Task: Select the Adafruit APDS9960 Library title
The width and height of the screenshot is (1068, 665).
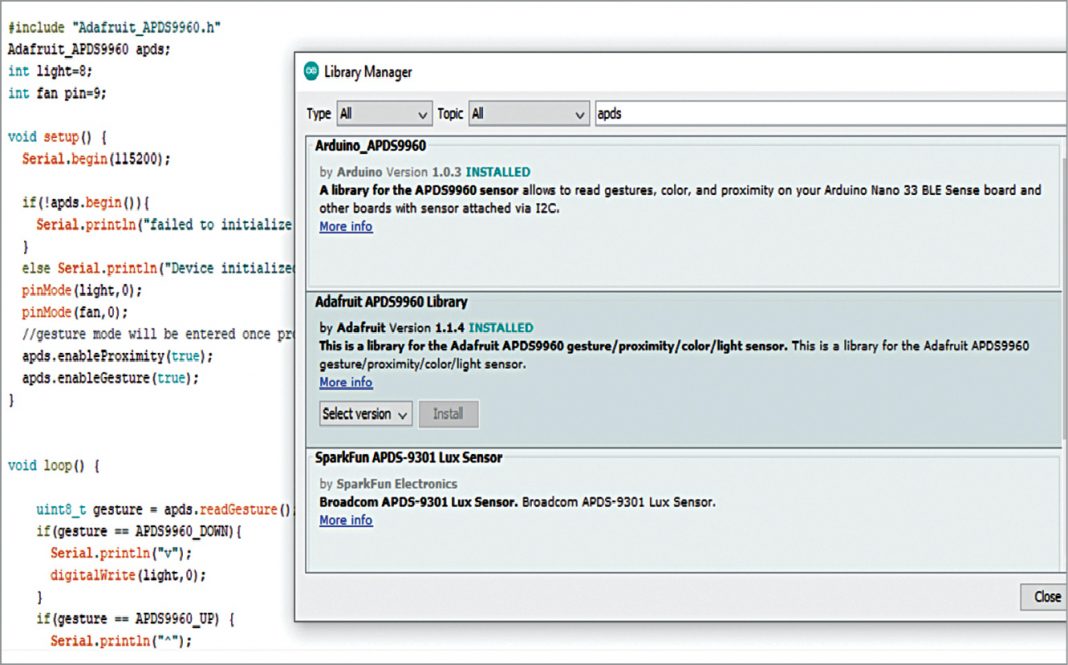Action: coord(391,302)
